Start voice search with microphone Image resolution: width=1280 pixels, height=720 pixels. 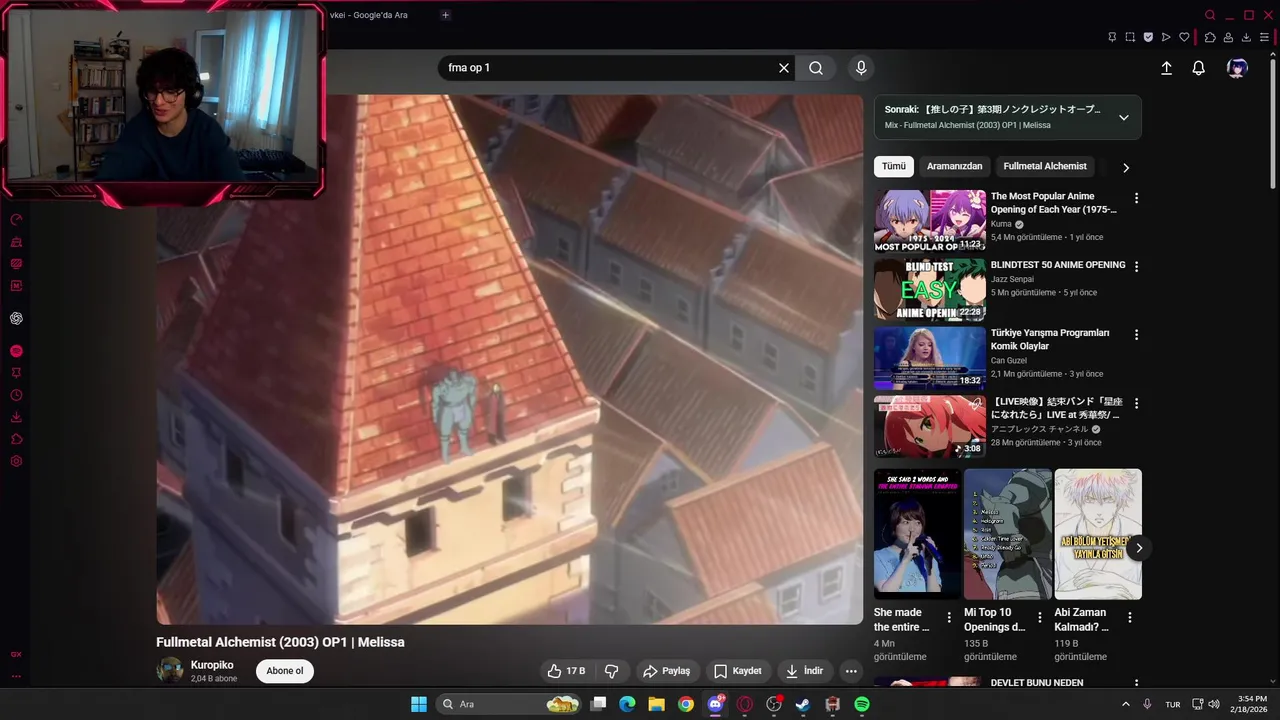point(861,68)
